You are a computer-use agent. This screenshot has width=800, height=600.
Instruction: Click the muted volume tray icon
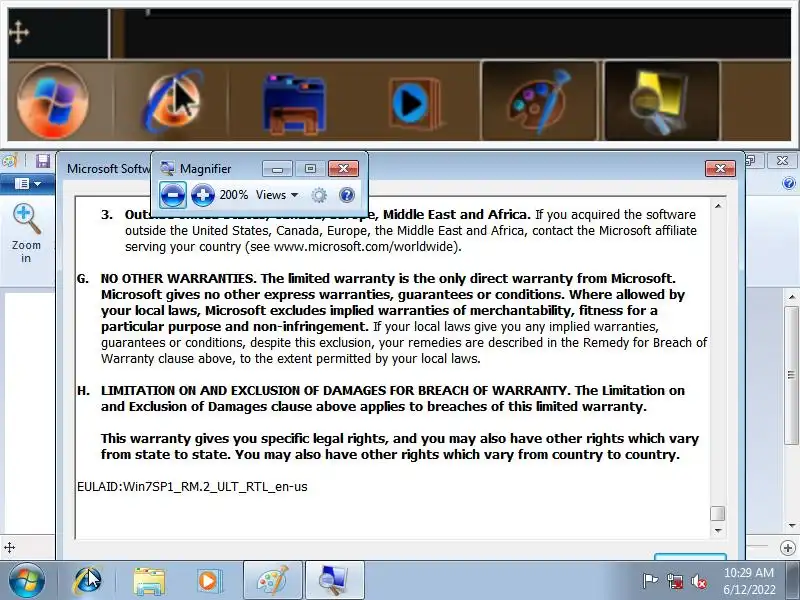coord(698,581)
